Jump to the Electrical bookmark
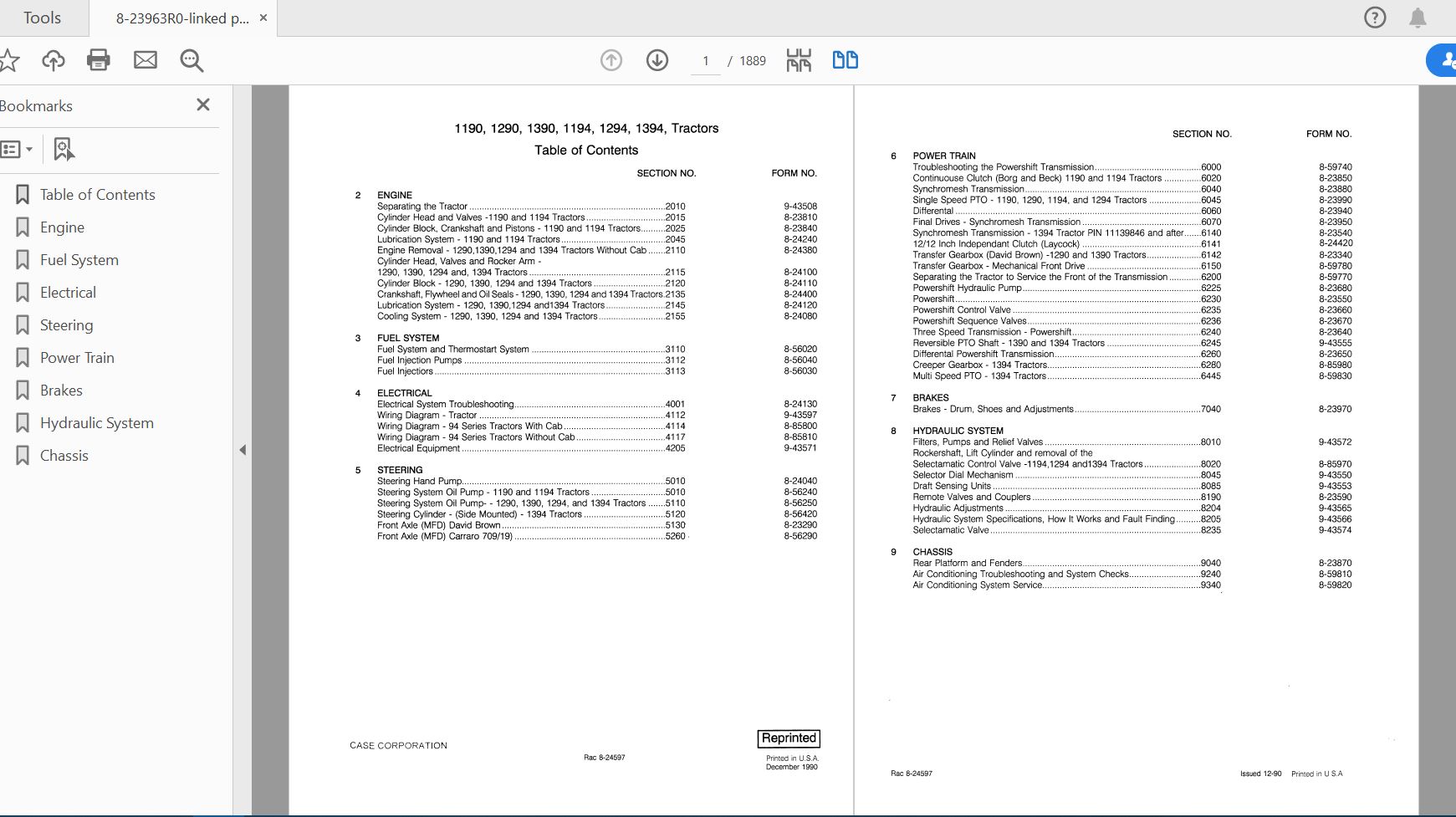 pyautogui.click(x=68, y=293)
